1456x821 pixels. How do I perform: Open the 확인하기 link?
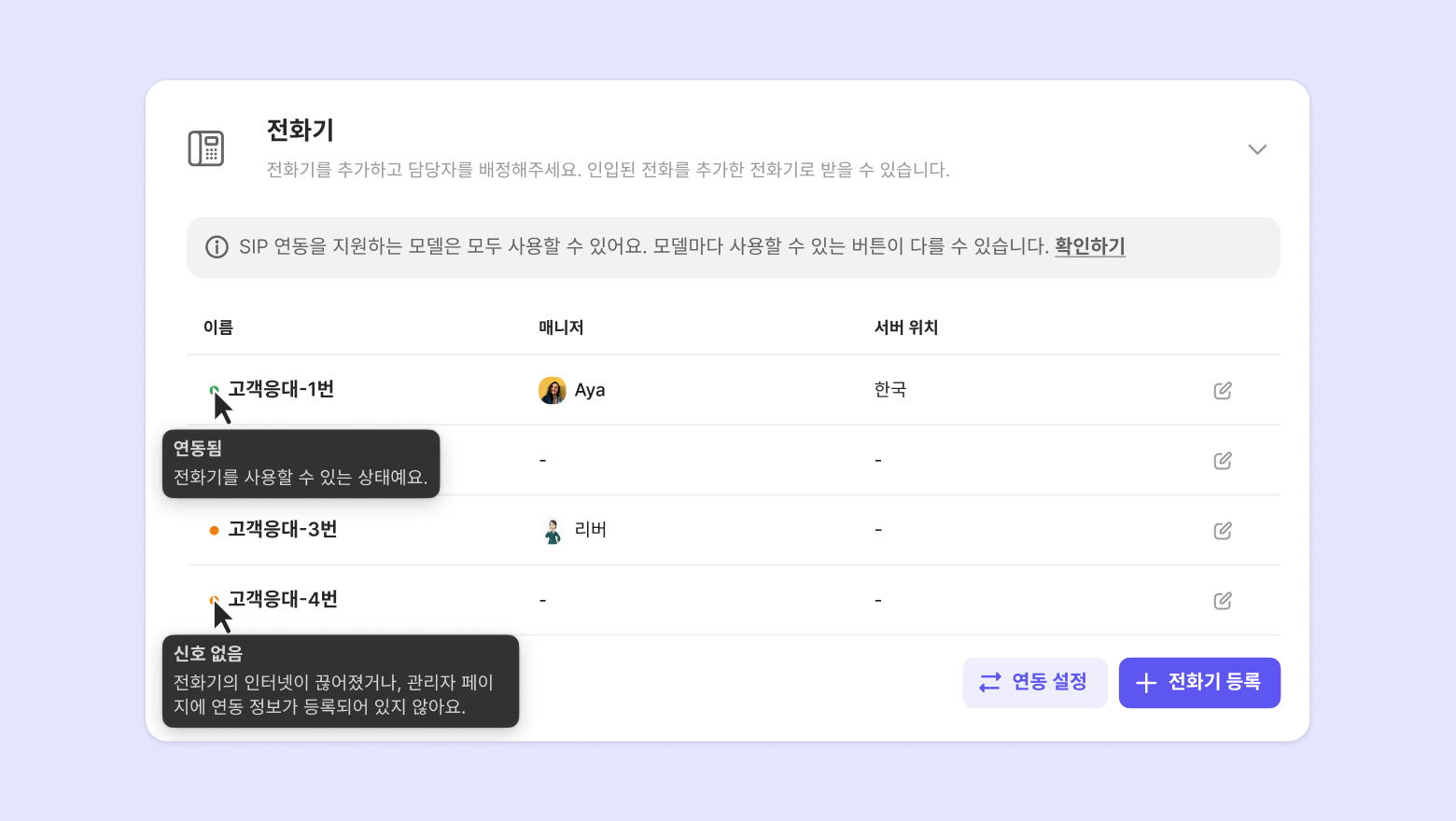pos(1089,246)
